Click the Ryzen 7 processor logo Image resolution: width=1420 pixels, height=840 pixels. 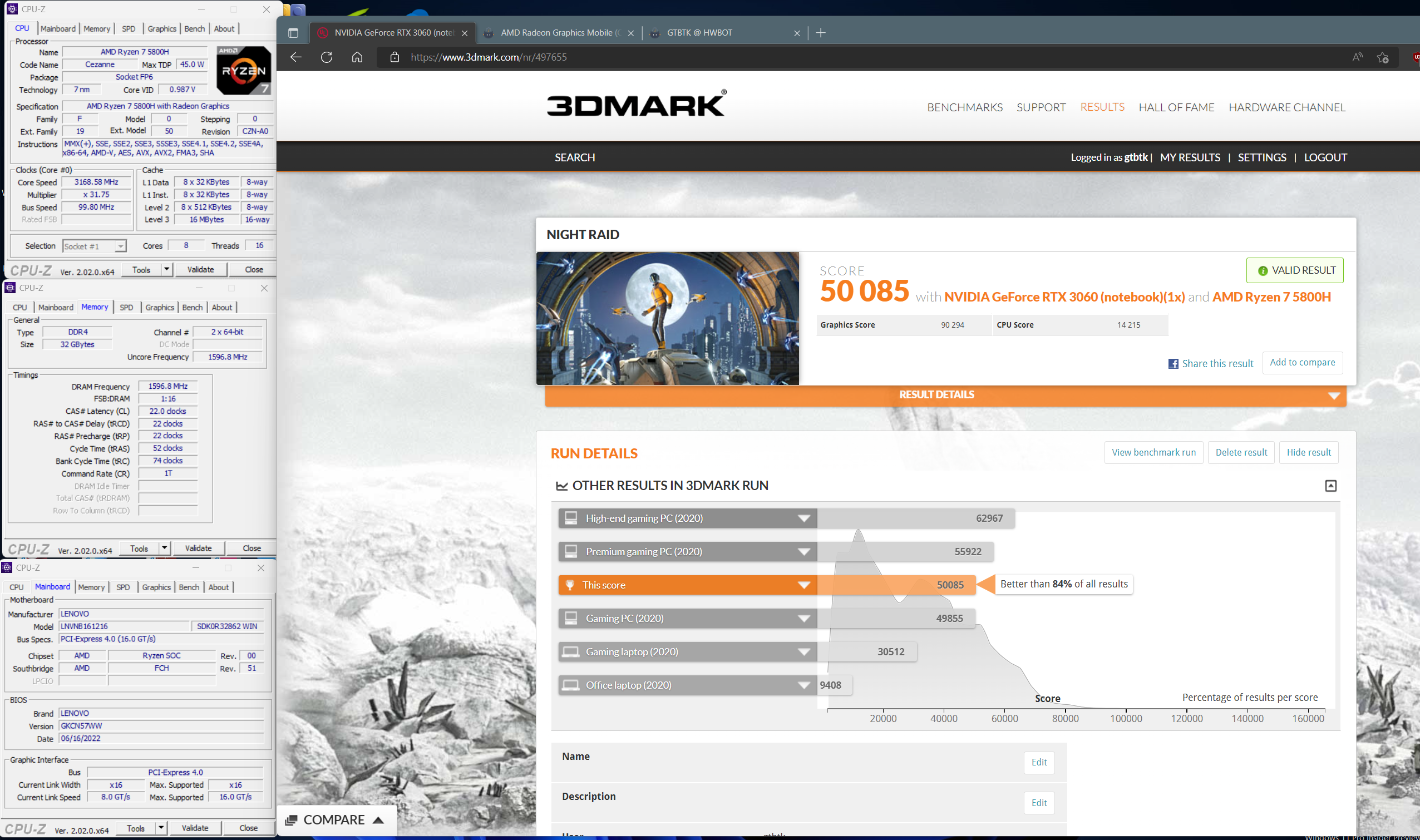[244, 70]
